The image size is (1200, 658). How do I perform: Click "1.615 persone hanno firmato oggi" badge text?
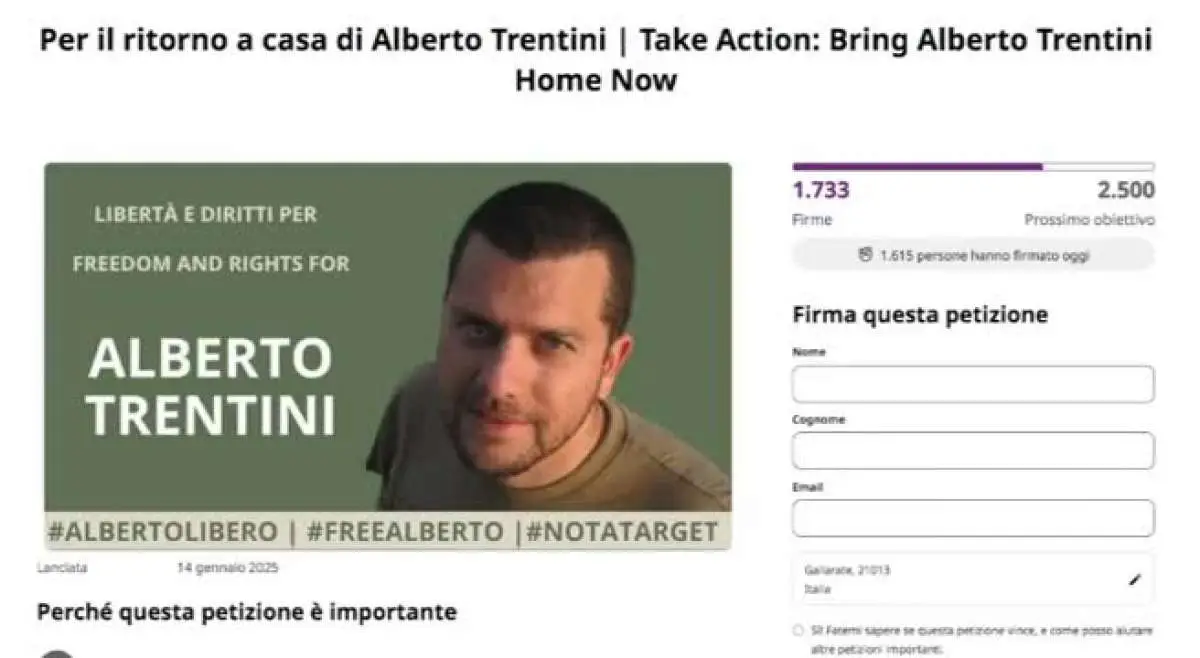[985, 255]
